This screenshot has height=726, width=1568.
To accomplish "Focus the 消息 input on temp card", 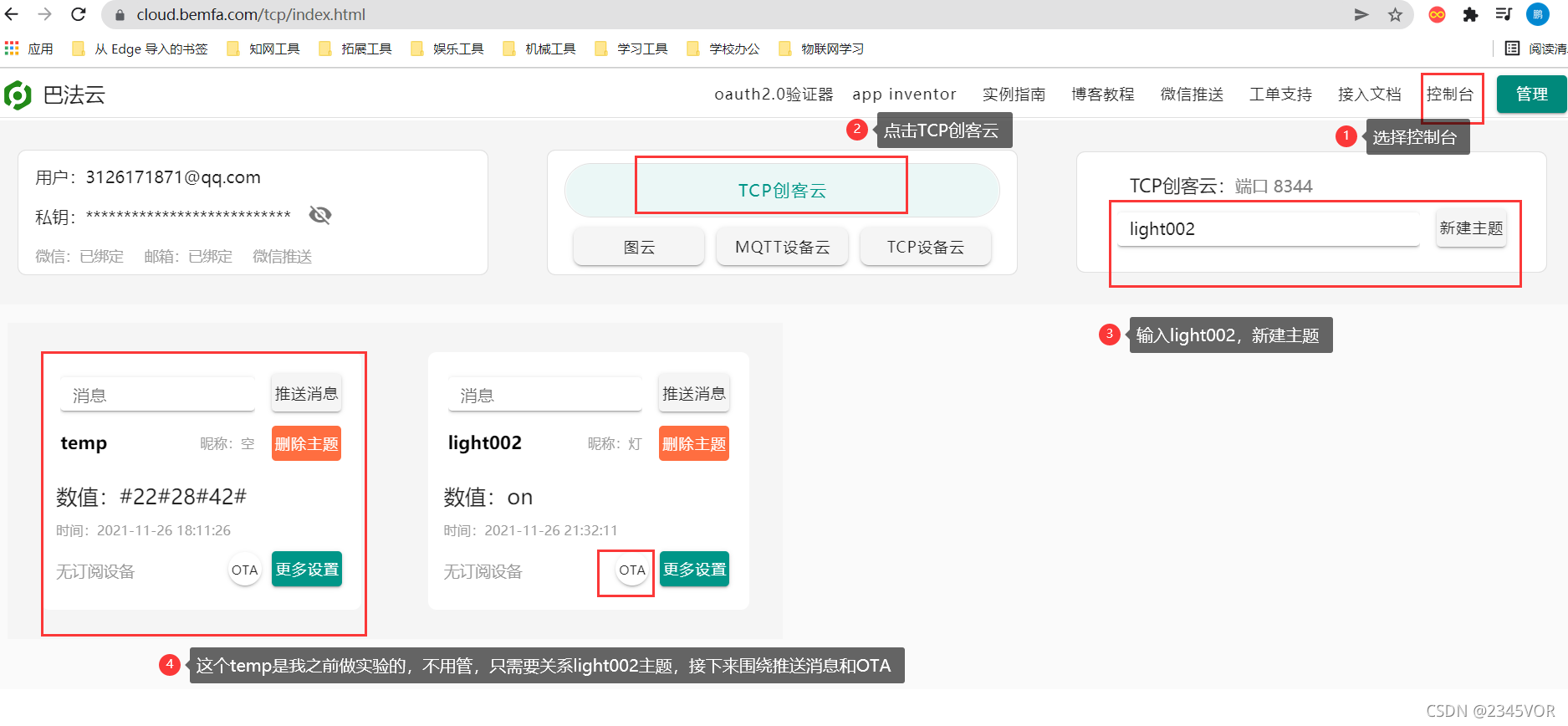I will [157, 394].
